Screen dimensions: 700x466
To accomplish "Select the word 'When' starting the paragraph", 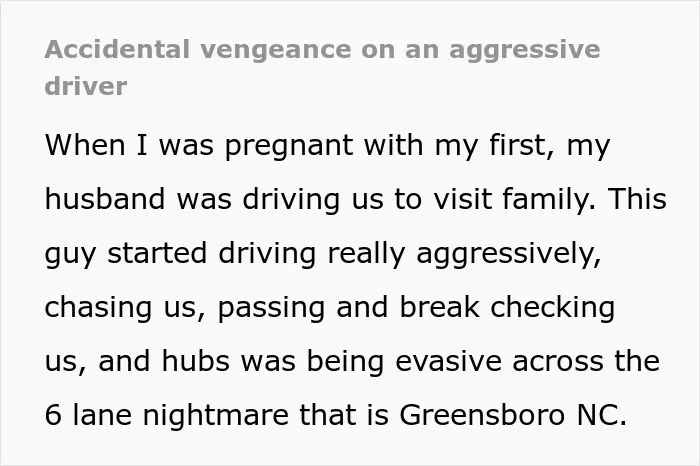I will tap(85, 145).
